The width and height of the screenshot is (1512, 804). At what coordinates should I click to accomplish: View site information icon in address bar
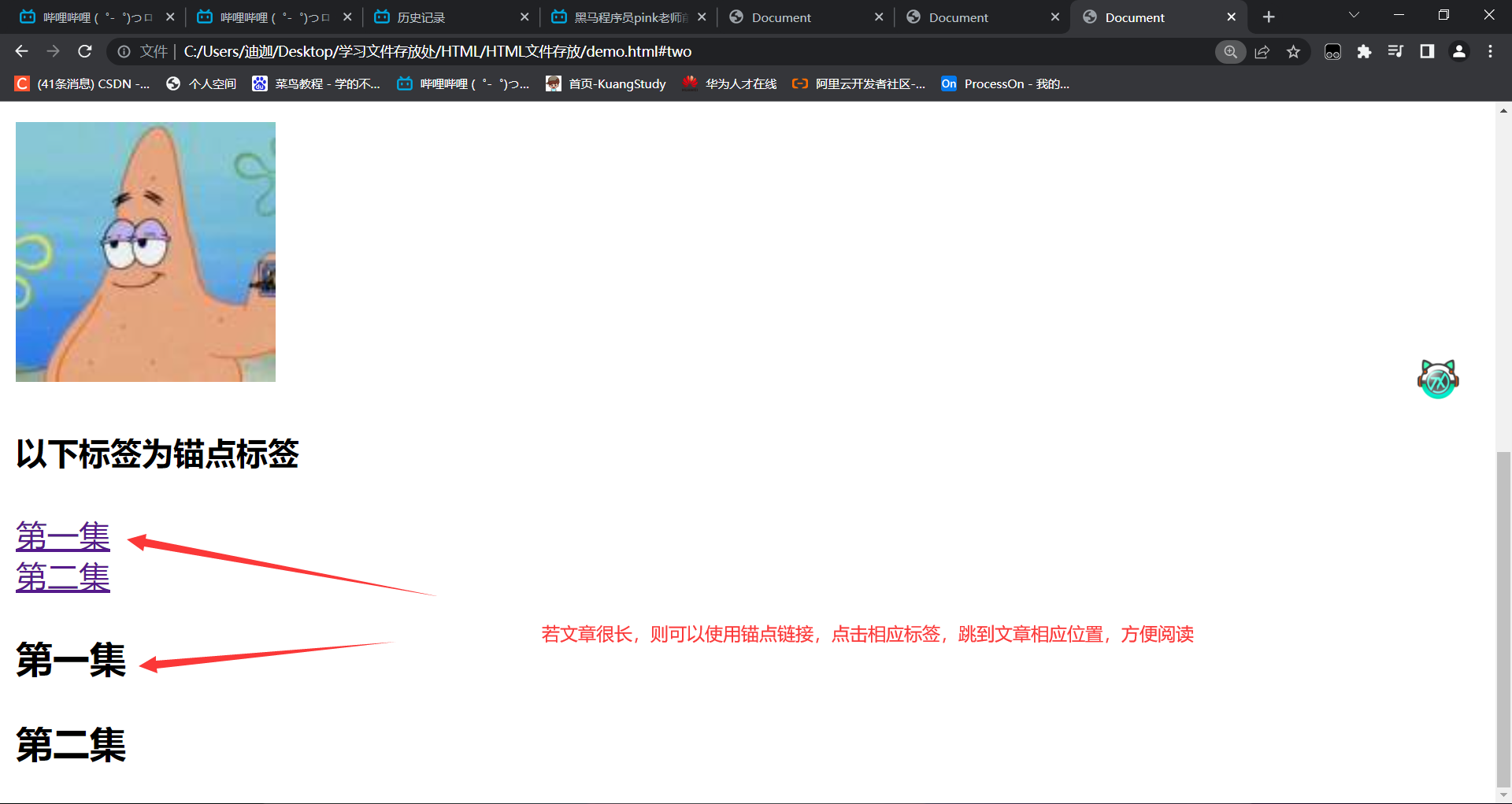click(x=124, y=51)
